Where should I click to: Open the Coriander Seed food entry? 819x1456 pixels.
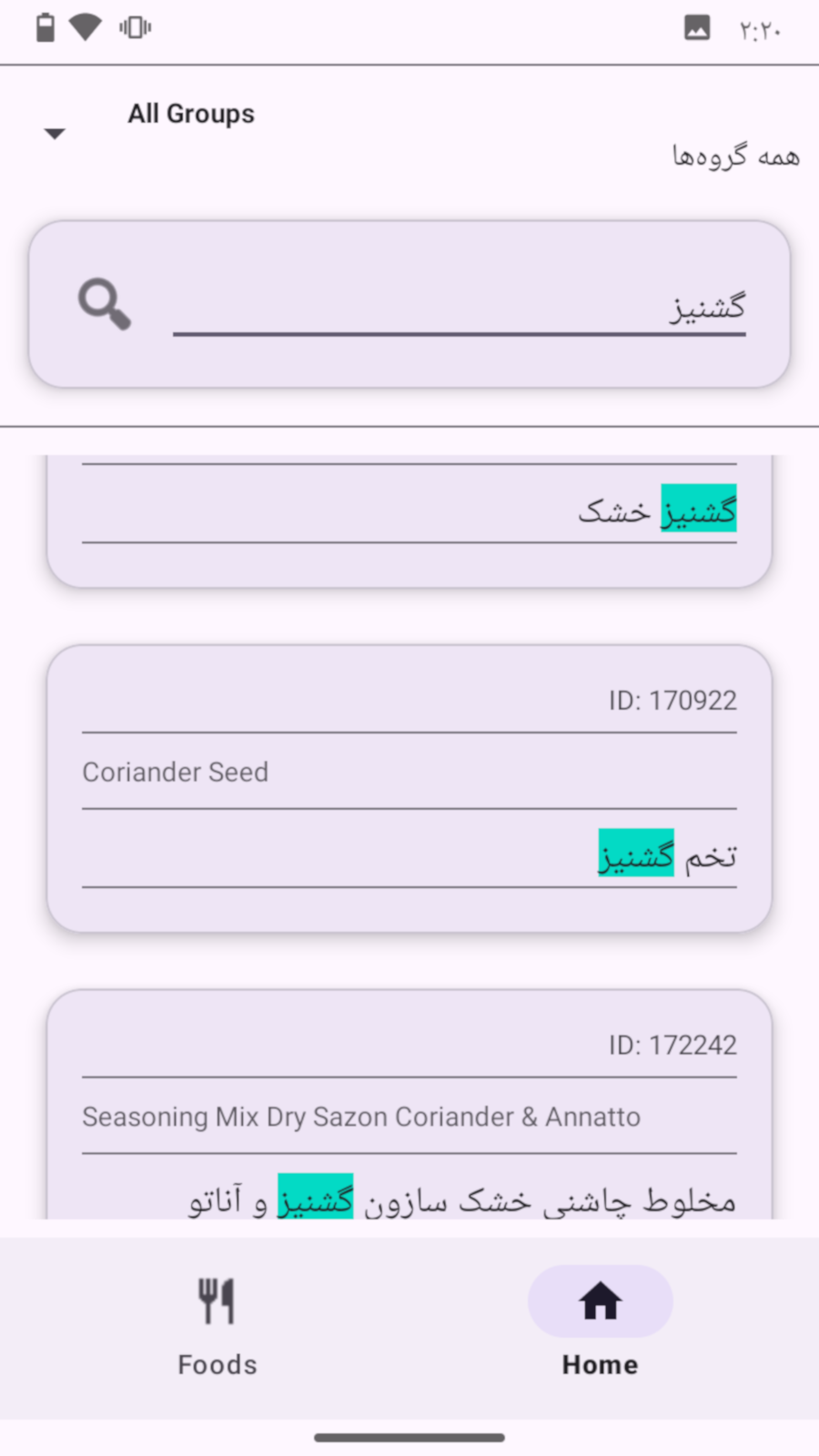pos(176,772)
